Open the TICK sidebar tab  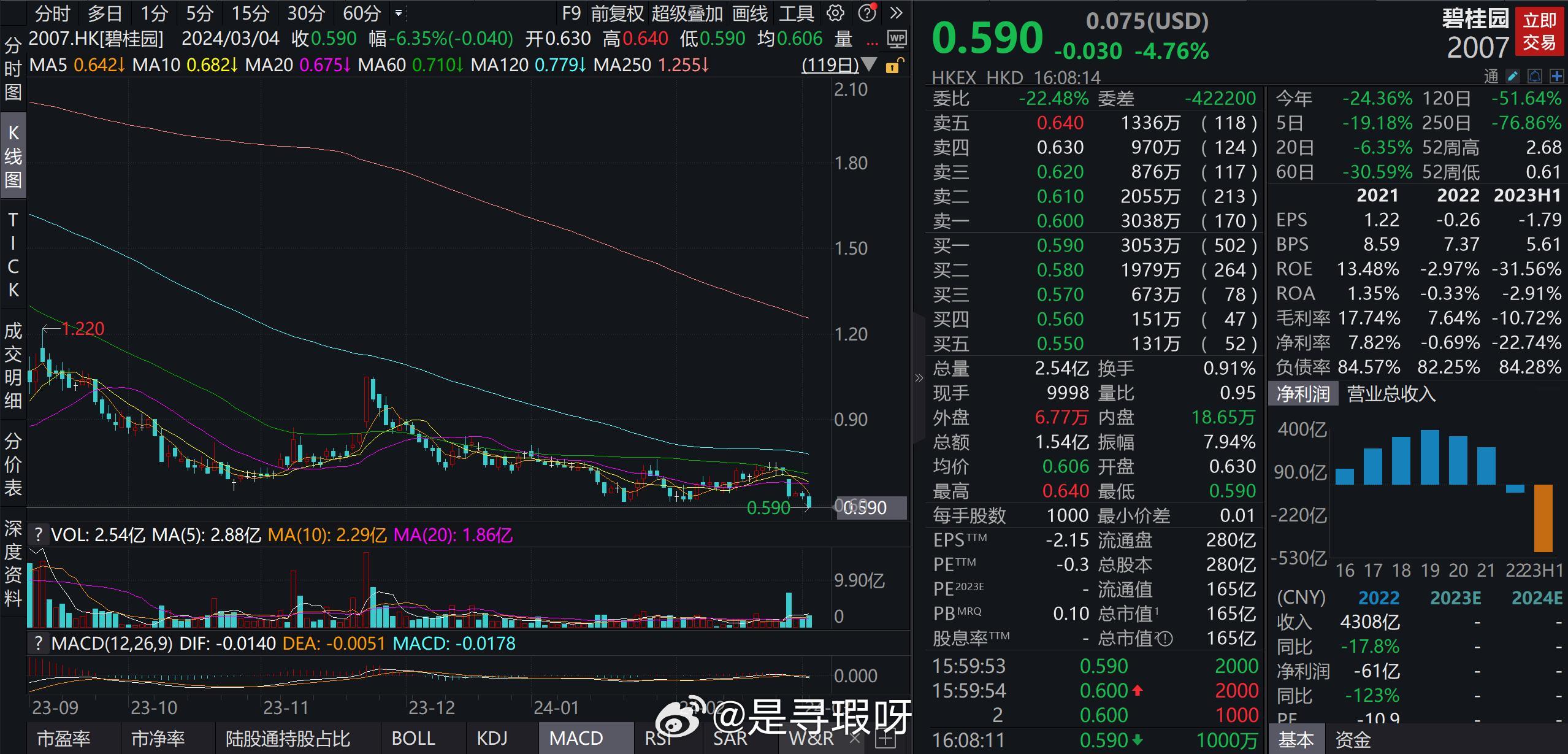(13, 255)
